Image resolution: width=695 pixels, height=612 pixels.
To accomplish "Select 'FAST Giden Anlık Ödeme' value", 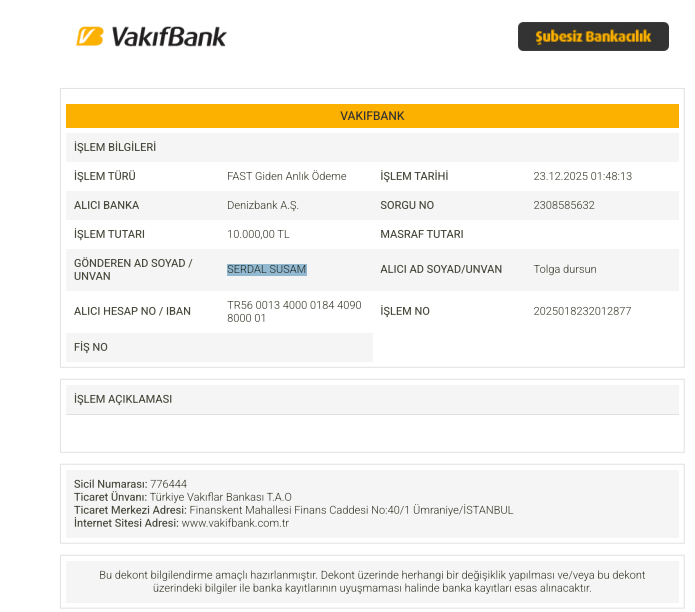I will [287, 176].
